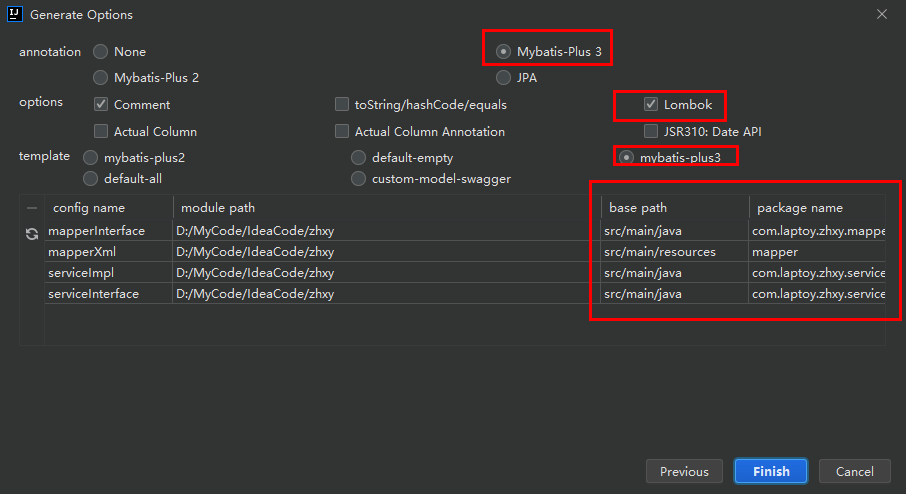This screenshot has height=494, width=906.
Task: Click the Finish button
Action: click(x=771, y=471)
